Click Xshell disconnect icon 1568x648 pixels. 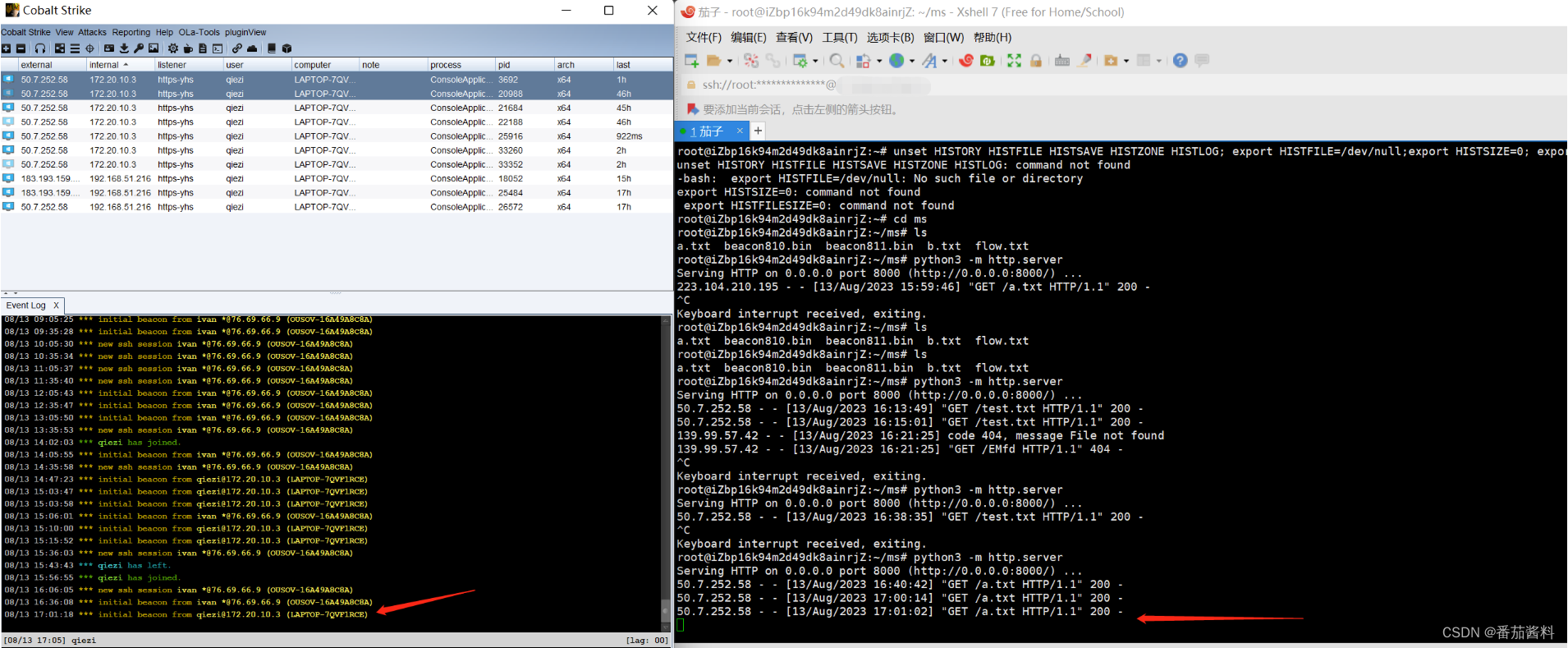click(750, 61)
